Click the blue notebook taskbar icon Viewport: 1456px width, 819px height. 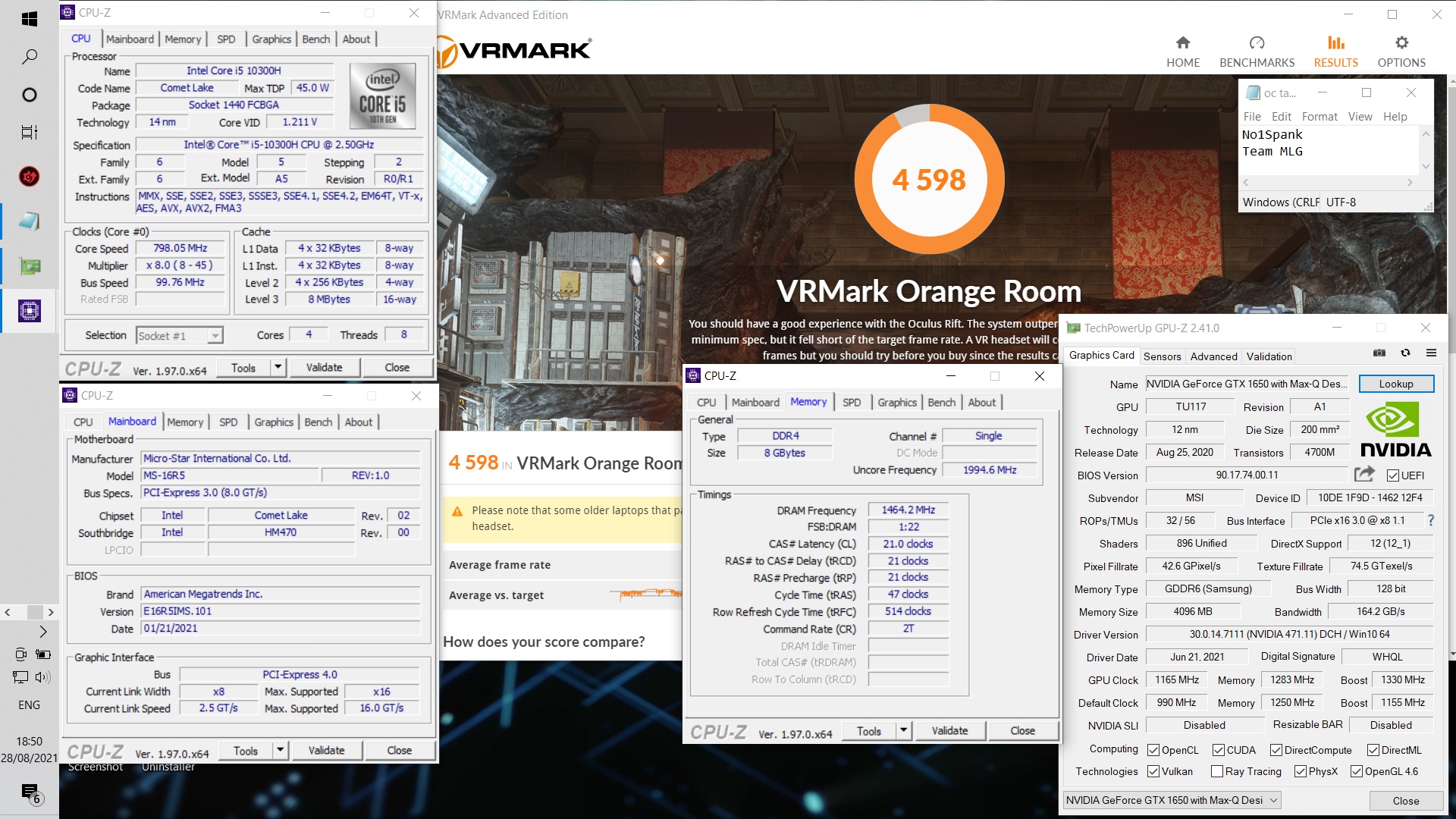click(29, 221)
